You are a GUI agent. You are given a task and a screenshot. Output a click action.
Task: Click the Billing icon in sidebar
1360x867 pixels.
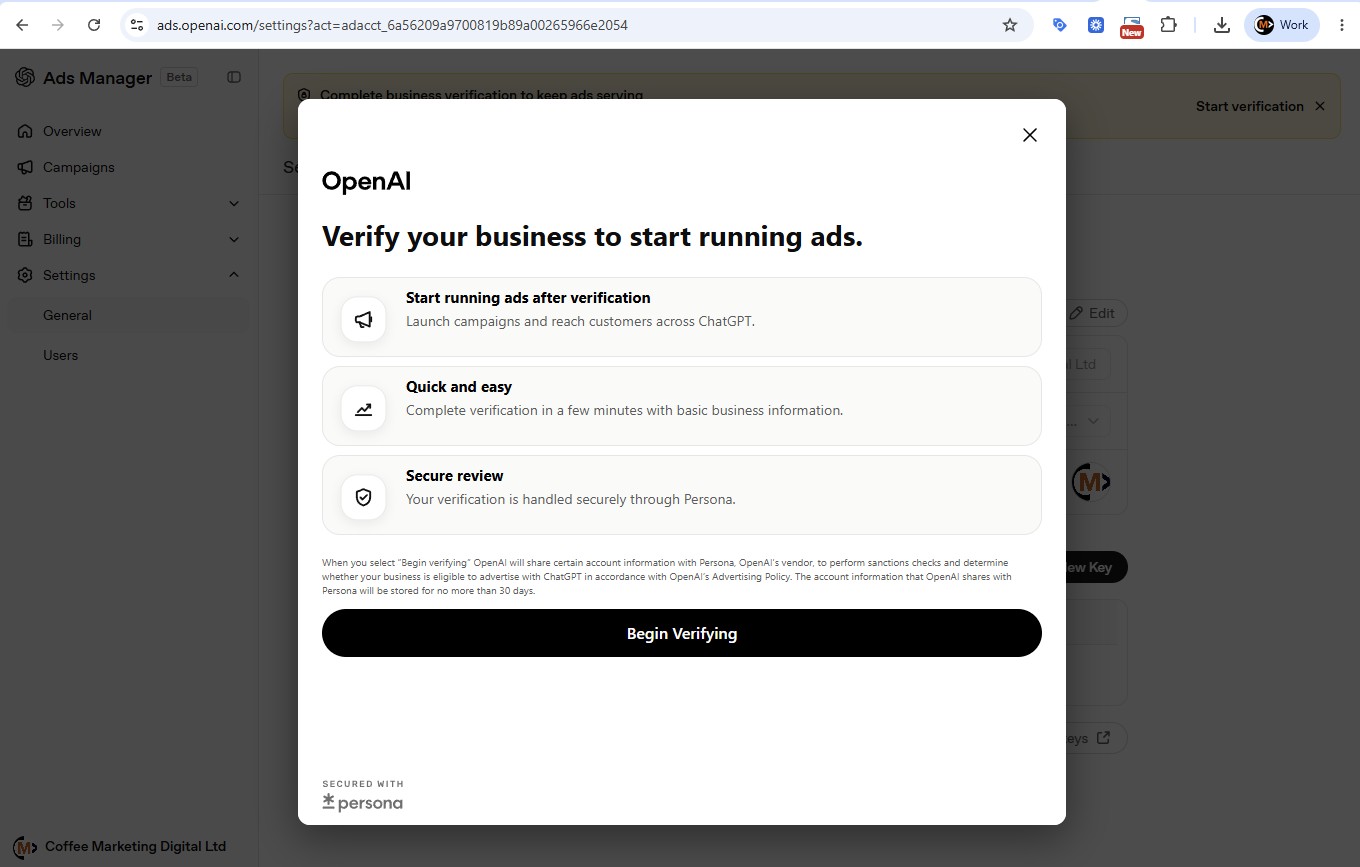pyautogui.click(x=25, y=239)
